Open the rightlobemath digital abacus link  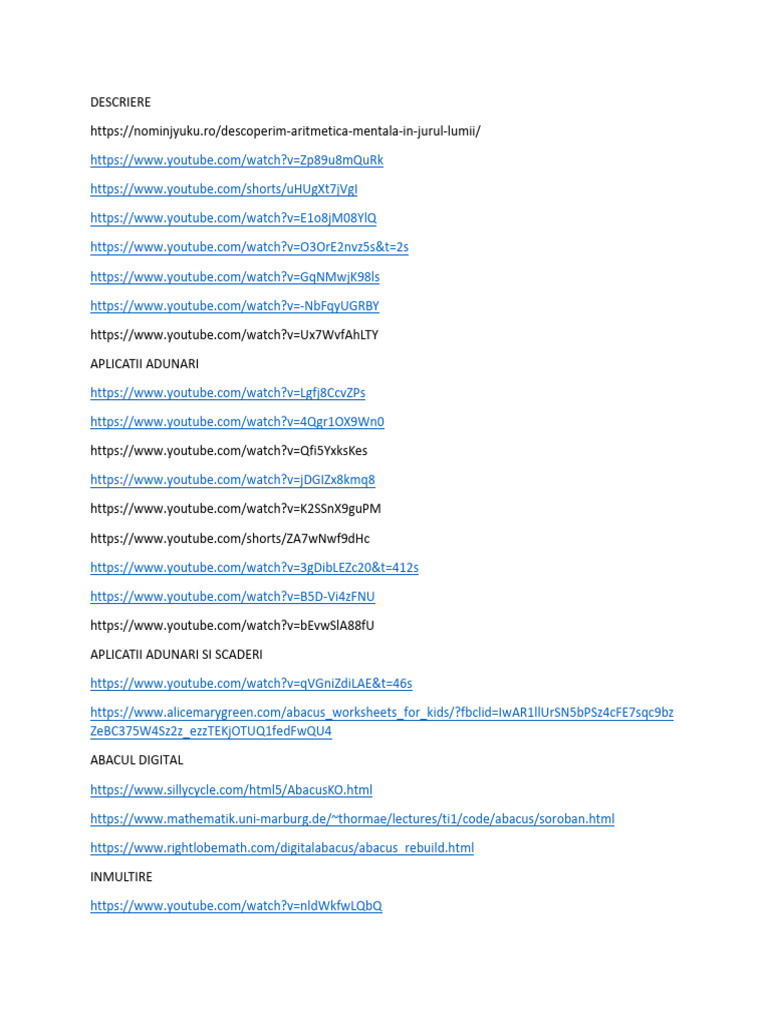[281, 848]
